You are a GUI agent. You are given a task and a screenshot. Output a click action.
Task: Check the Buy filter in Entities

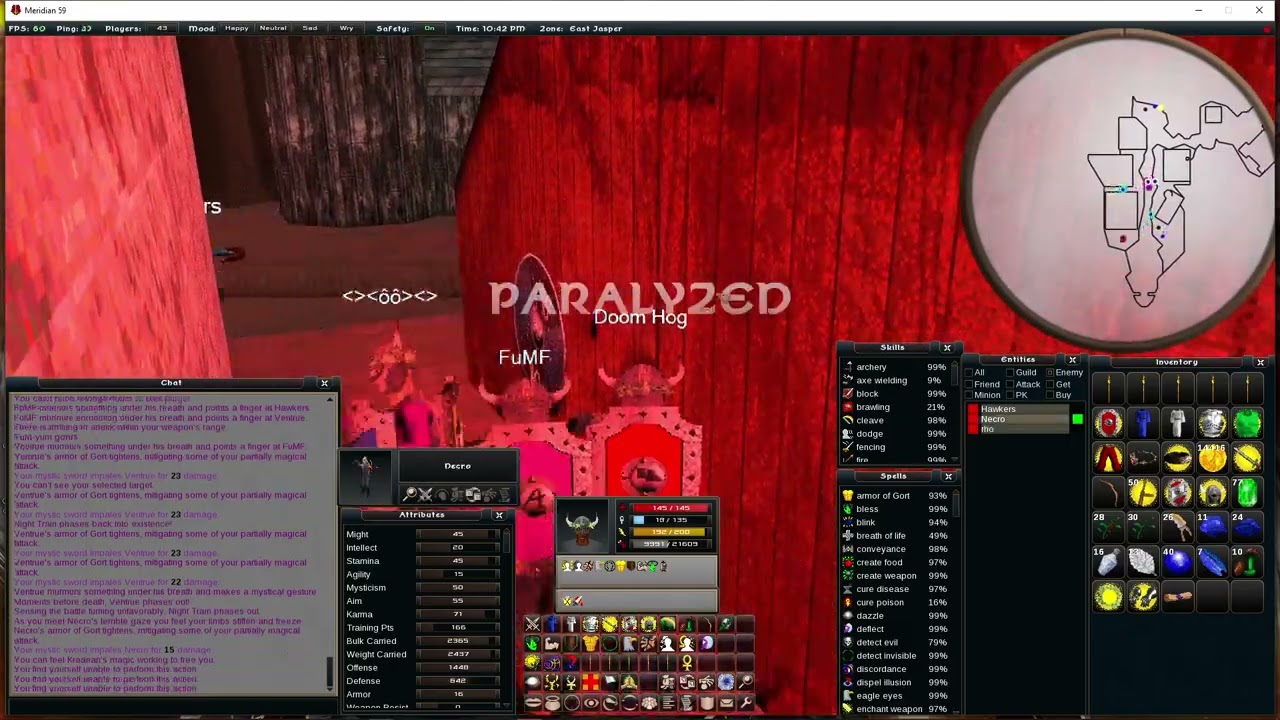click(x=1050, y=395)
